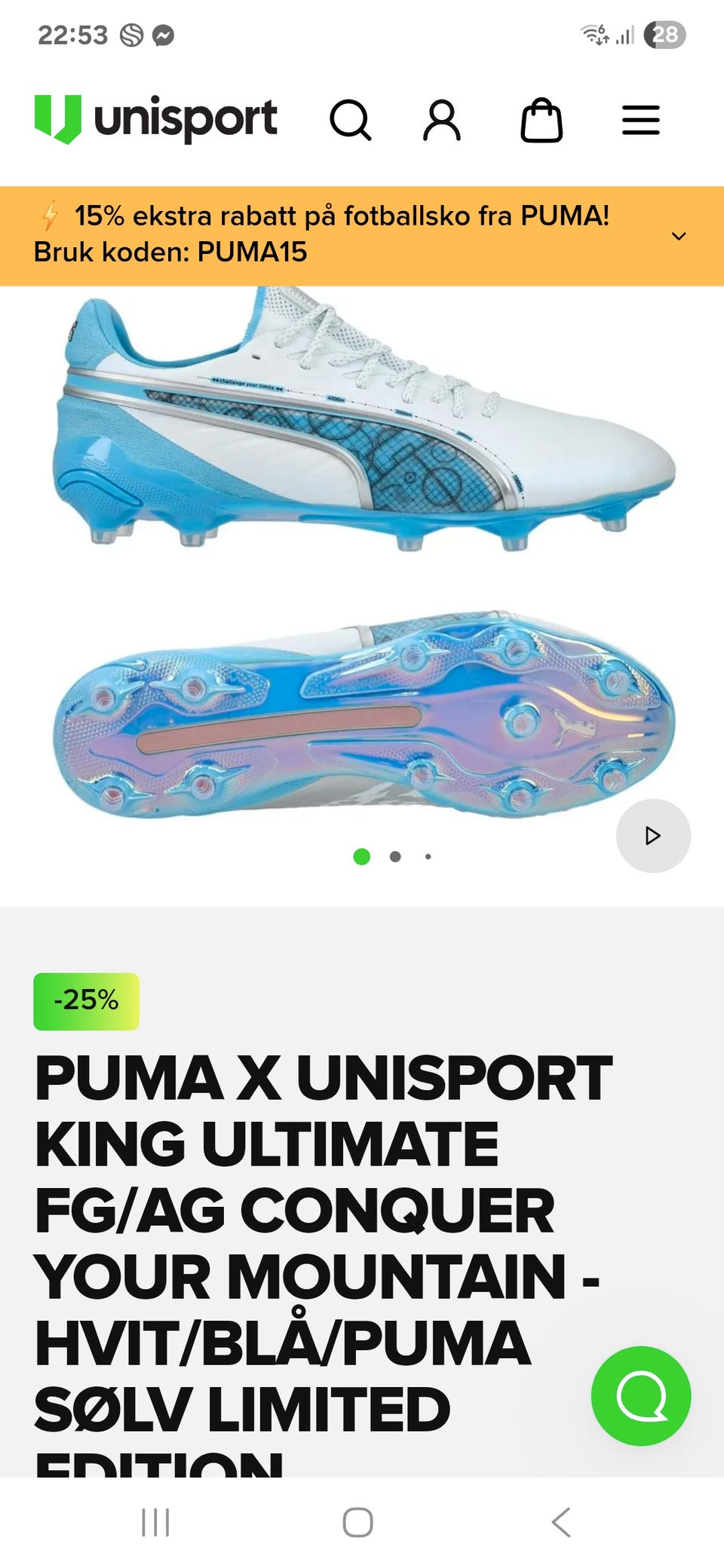Tap the -25% discount badge
Viewport: 724px width, 1568px height.
[86, 1001]
